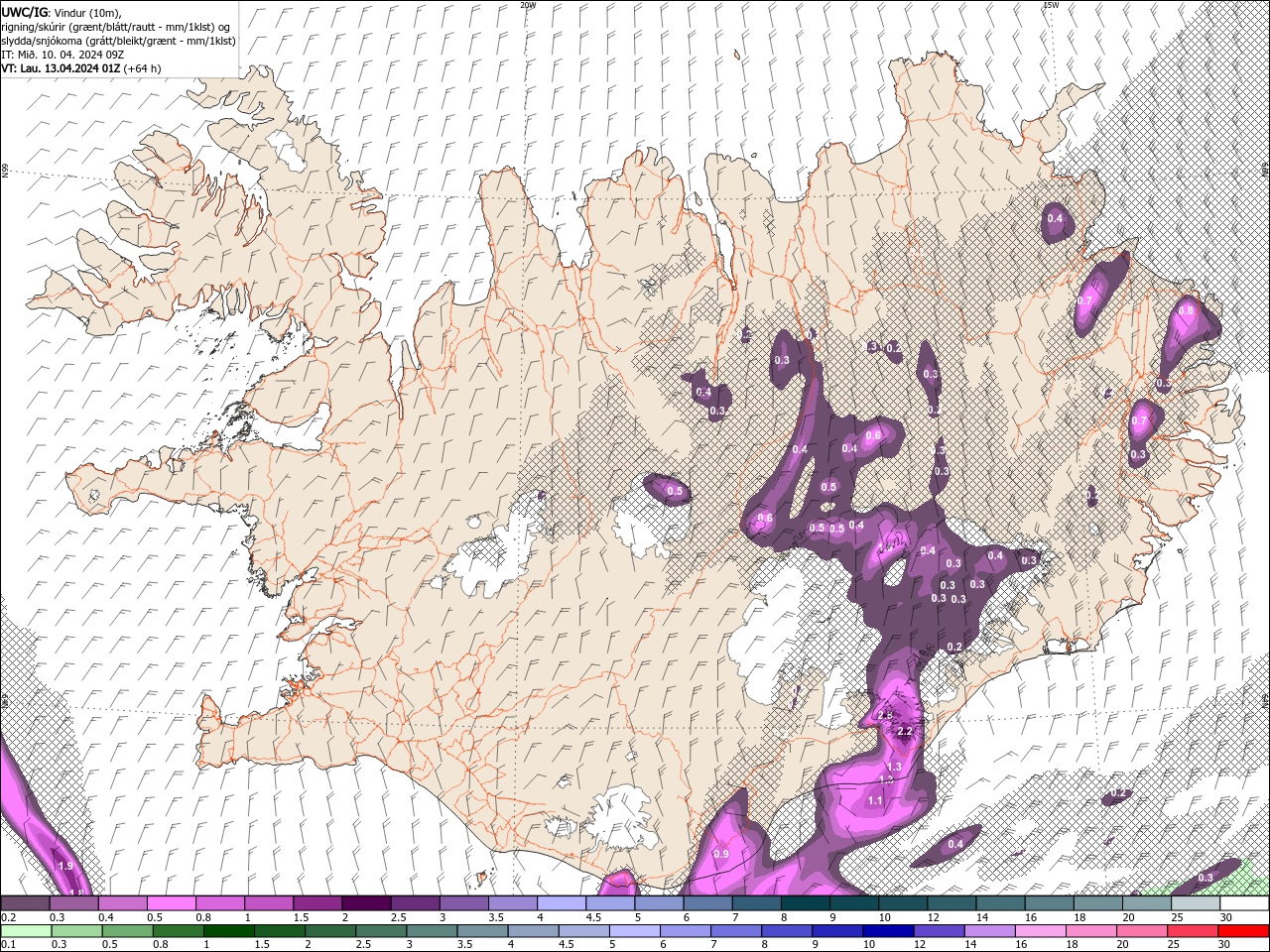Pick the dark teal top-row swatch between 8 and 9

click(x=806, y=902)
